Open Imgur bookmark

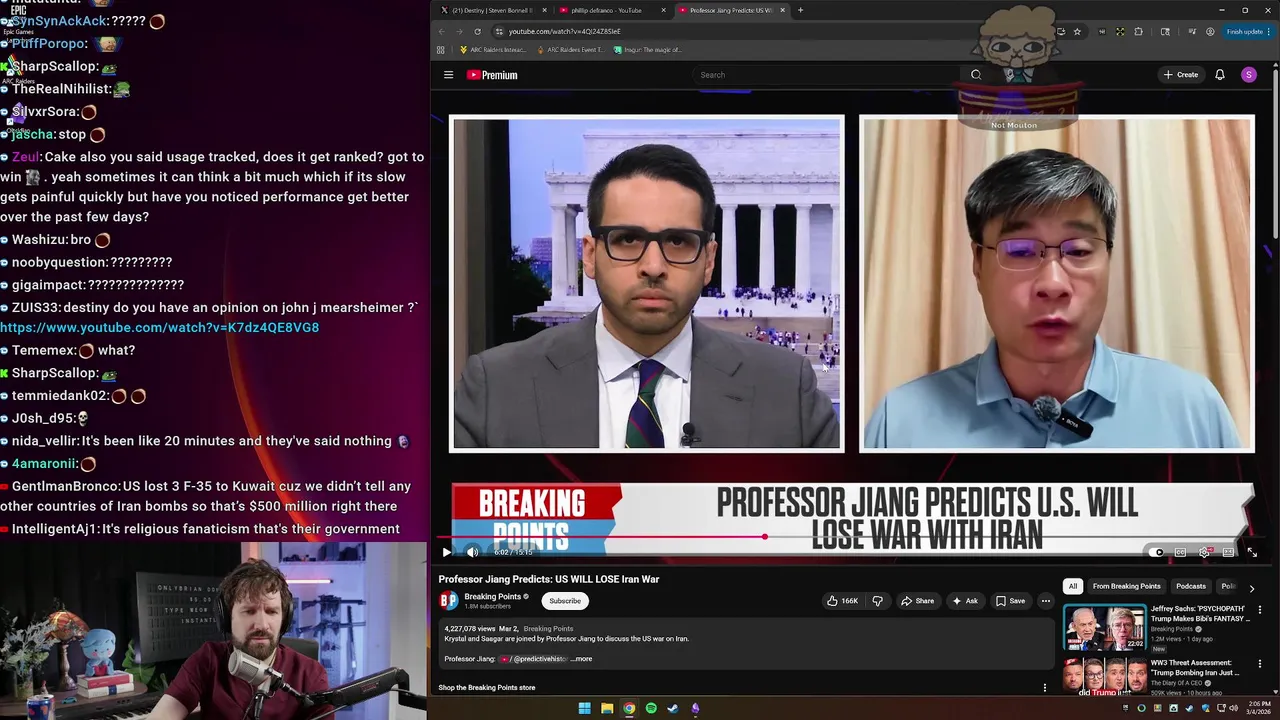coord(647,50)
